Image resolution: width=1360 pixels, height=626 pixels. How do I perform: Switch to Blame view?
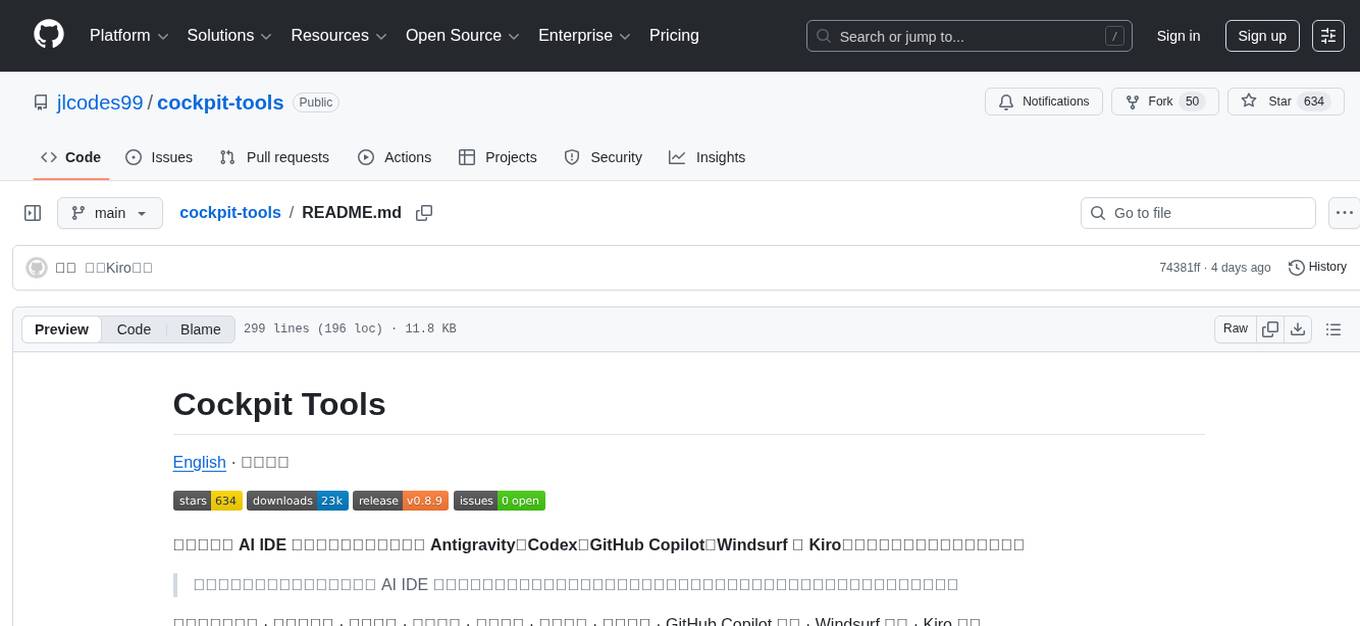pyautogui.click(x=200, y=329)
